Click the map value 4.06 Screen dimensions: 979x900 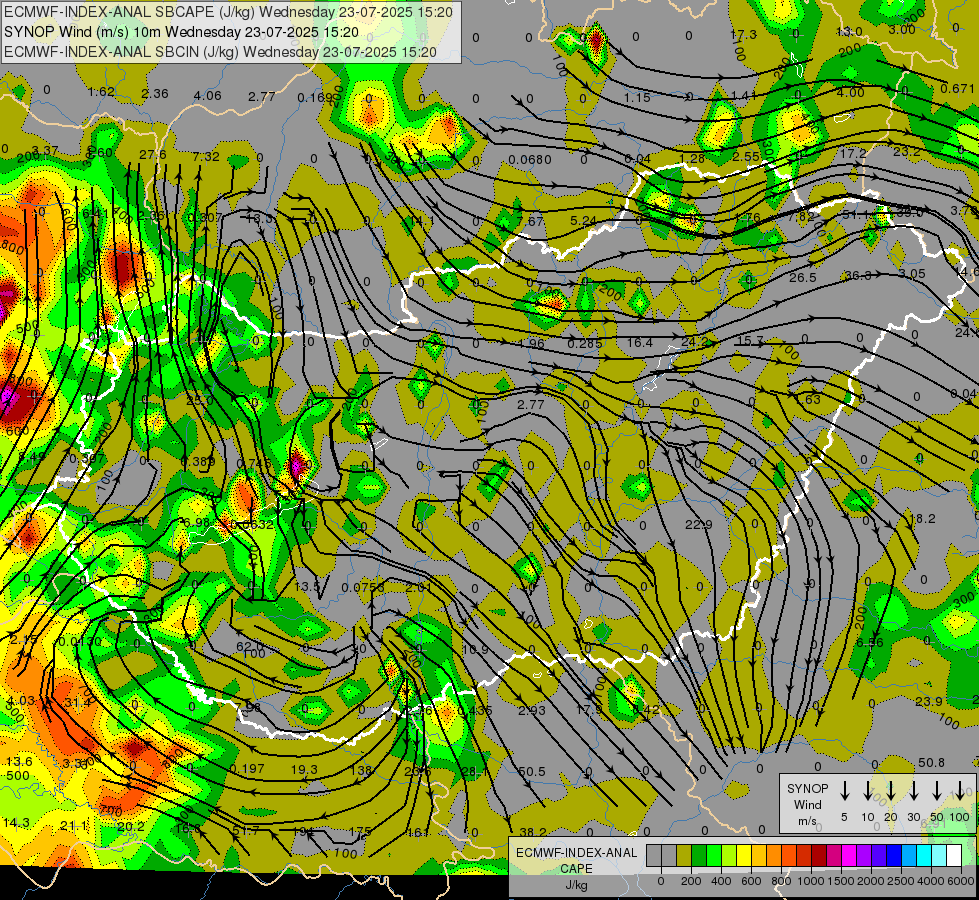(x=207, y=96)
